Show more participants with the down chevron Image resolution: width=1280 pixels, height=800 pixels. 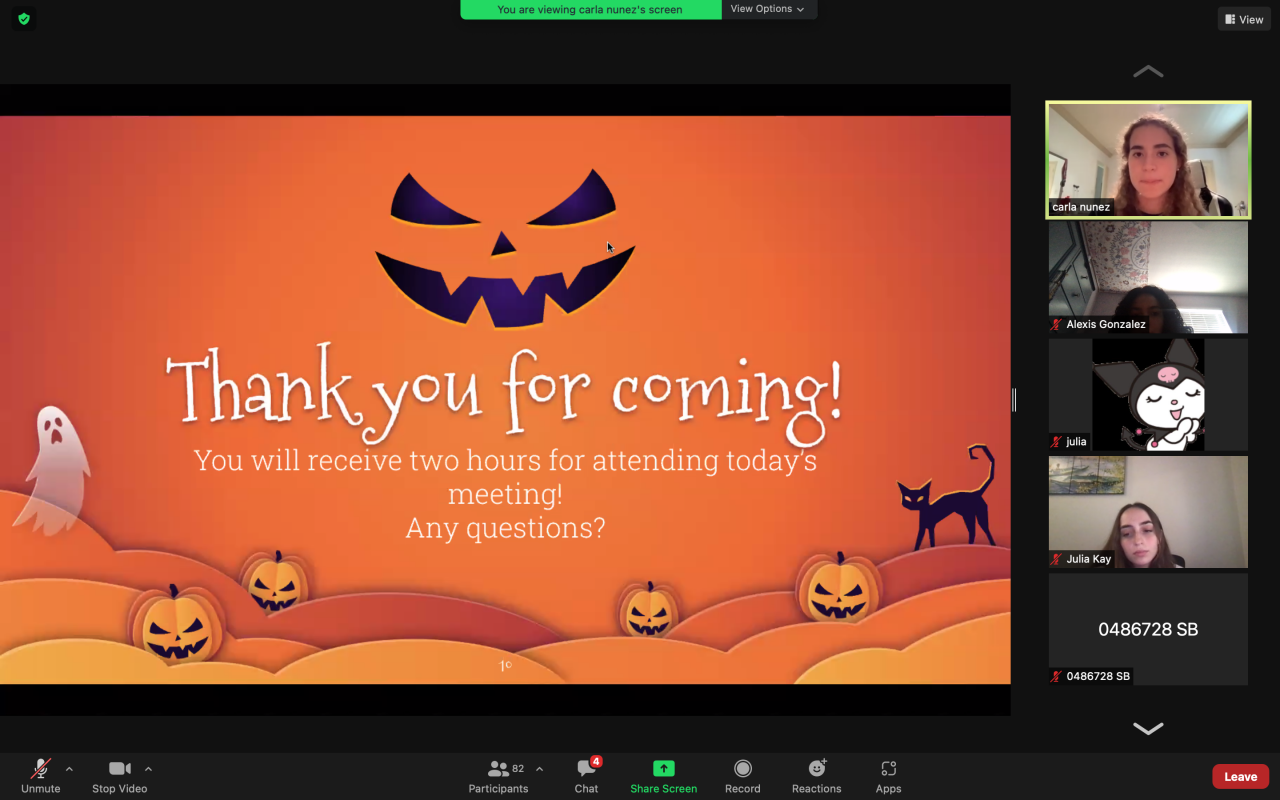pos(1148,729)
